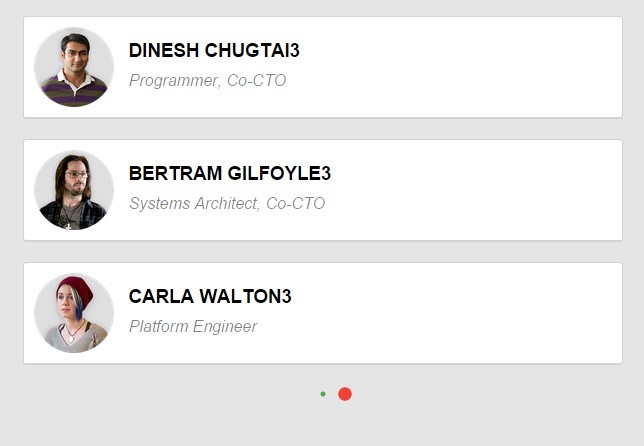Screen dimensions: 644x446
Task: Click Co-CTO in Dinesh's job title
Action: click(257, 80)
